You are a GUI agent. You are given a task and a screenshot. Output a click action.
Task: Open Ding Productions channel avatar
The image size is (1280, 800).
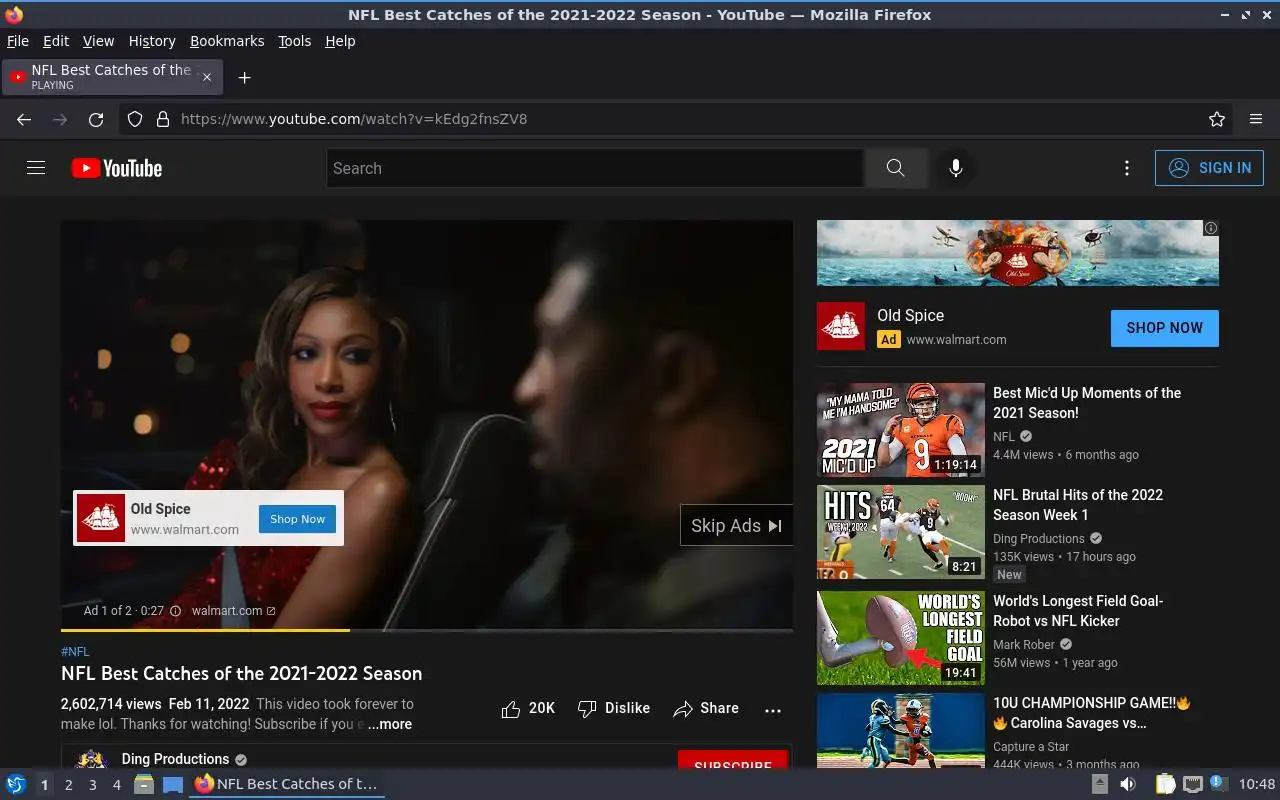[92, 760]
